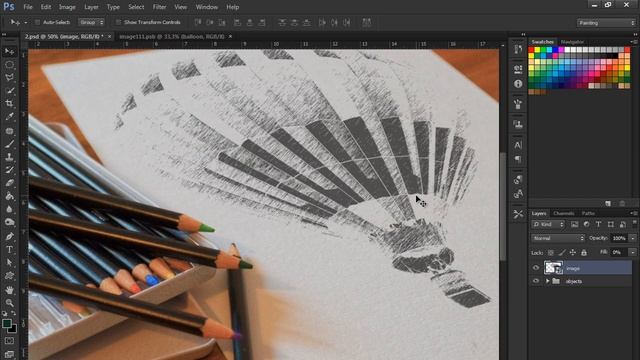
Task: Filter layers by type layer icon
Action: click(598, 224)
